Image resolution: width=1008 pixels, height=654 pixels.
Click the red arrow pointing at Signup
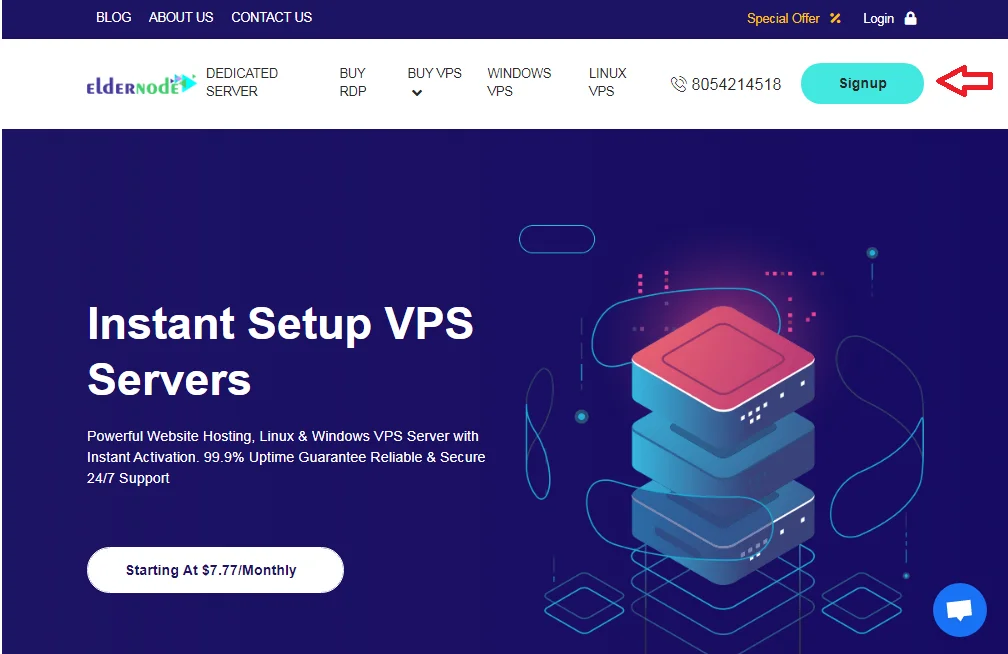click(964, 81)
